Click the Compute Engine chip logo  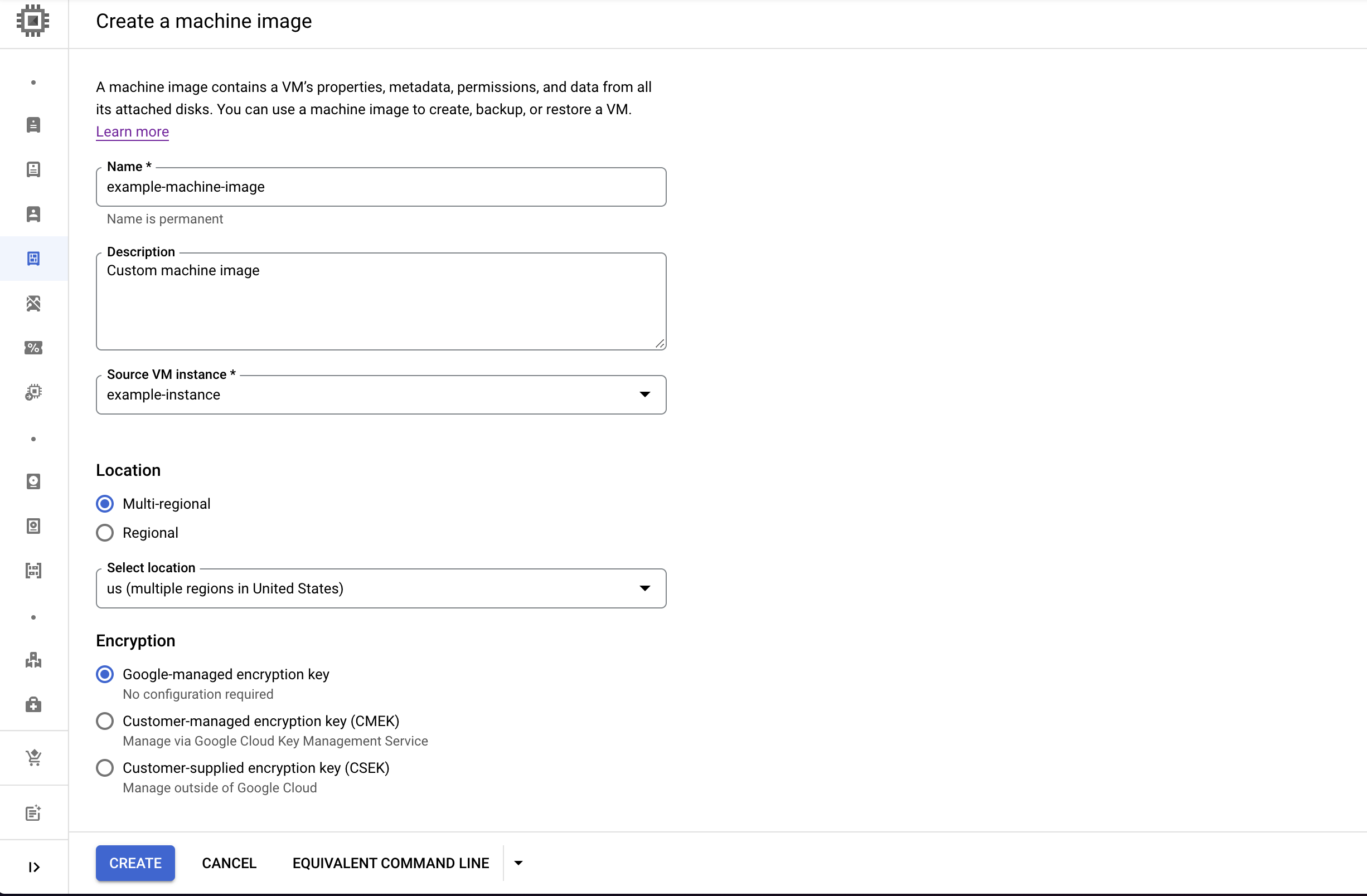pos(33,21)
